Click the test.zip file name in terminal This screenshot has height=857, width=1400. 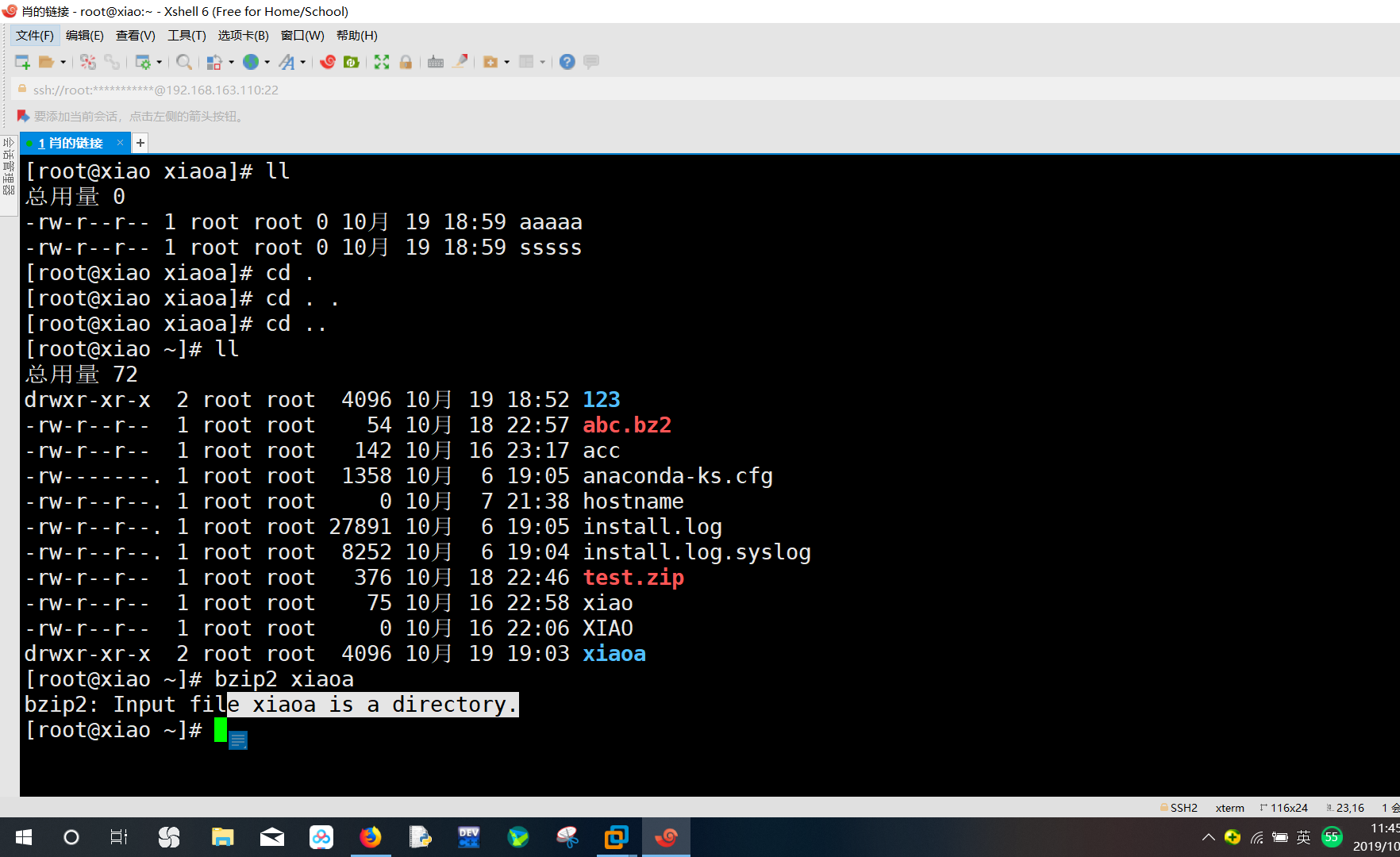click(633, 578)
